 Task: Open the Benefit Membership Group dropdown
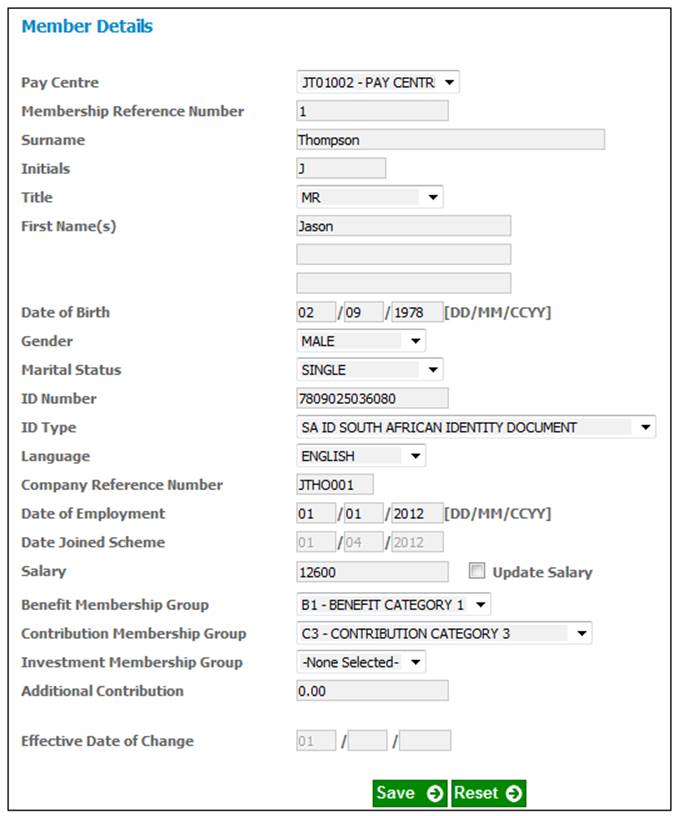coord(393,604)
